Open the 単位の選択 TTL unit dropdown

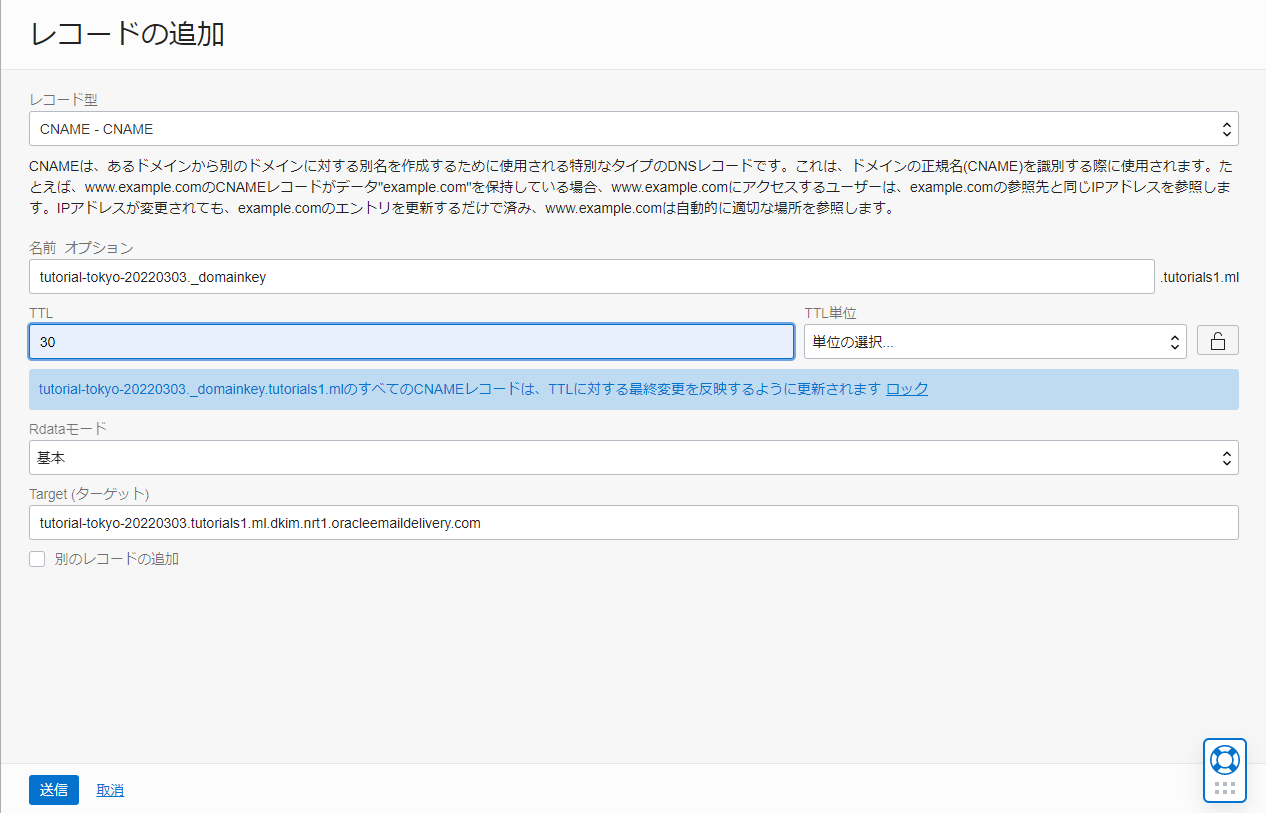coord(994,340)
